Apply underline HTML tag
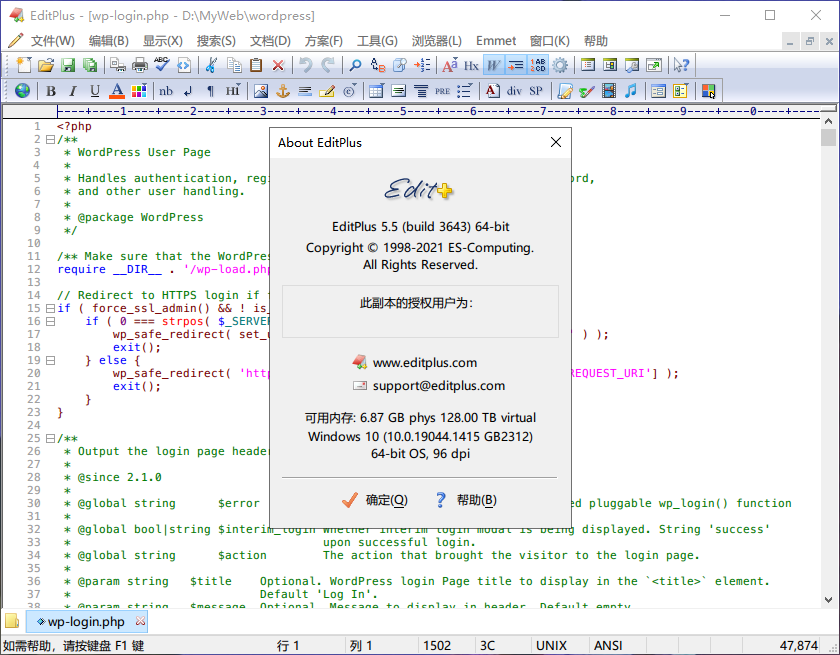The width and height of the screenshot is (840, 655). [95, 91]
